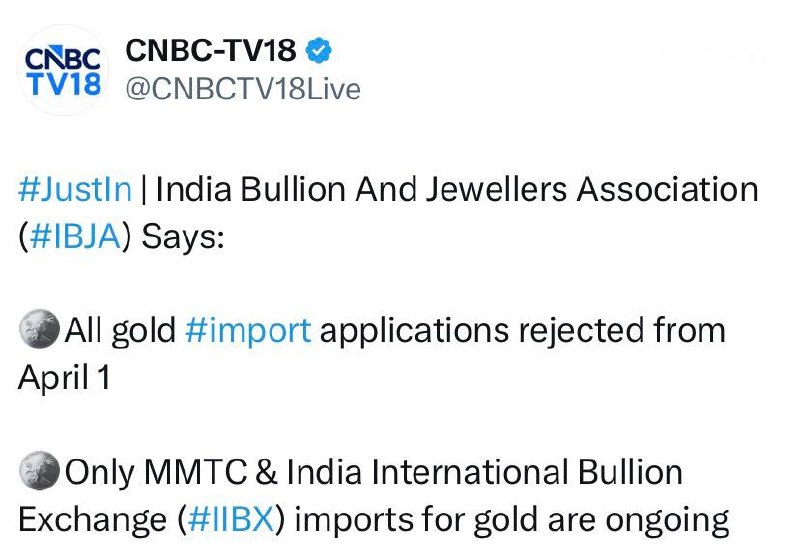The width and height of the screenshot is (800, 557).
Task: Click the CNBC TV18 profile avatar
Action: [x=61, y=69]
